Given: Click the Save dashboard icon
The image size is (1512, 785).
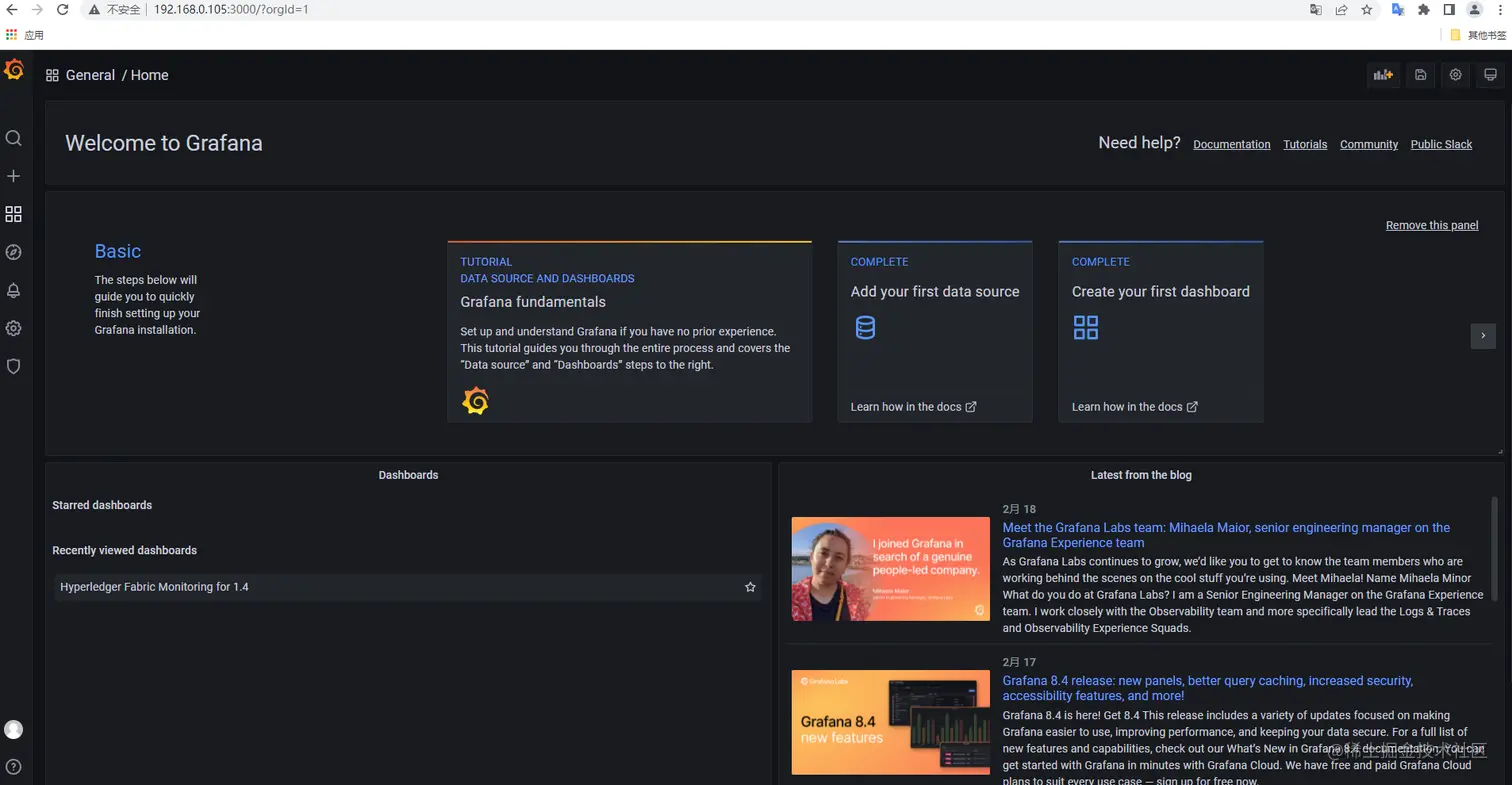Looking at the screenshot, I should click(1420, 75).
